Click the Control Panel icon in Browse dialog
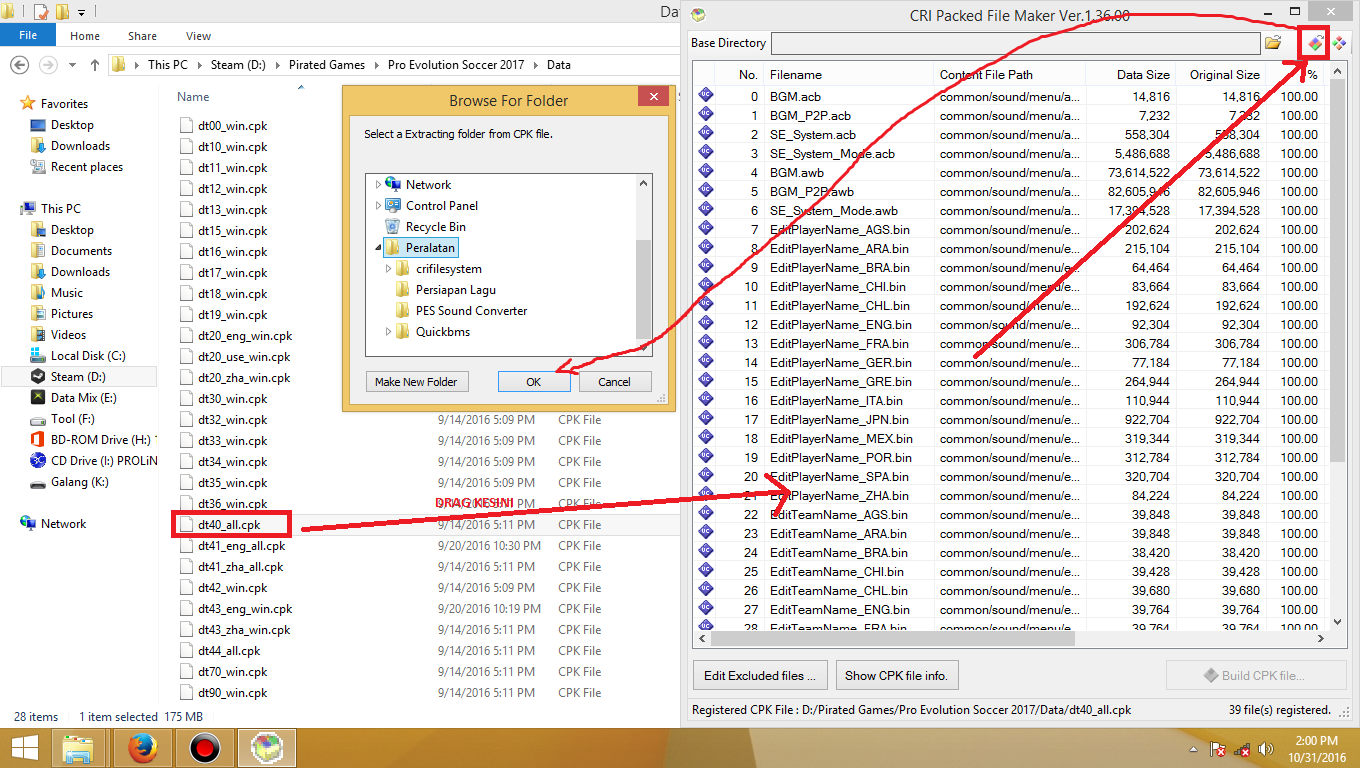 click(x=393, y=206)
